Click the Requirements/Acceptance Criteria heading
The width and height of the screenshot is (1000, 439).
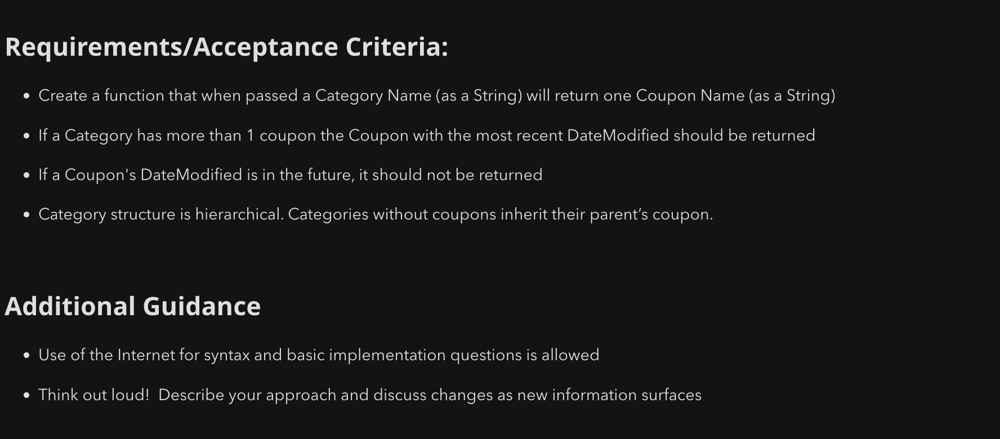226,48
